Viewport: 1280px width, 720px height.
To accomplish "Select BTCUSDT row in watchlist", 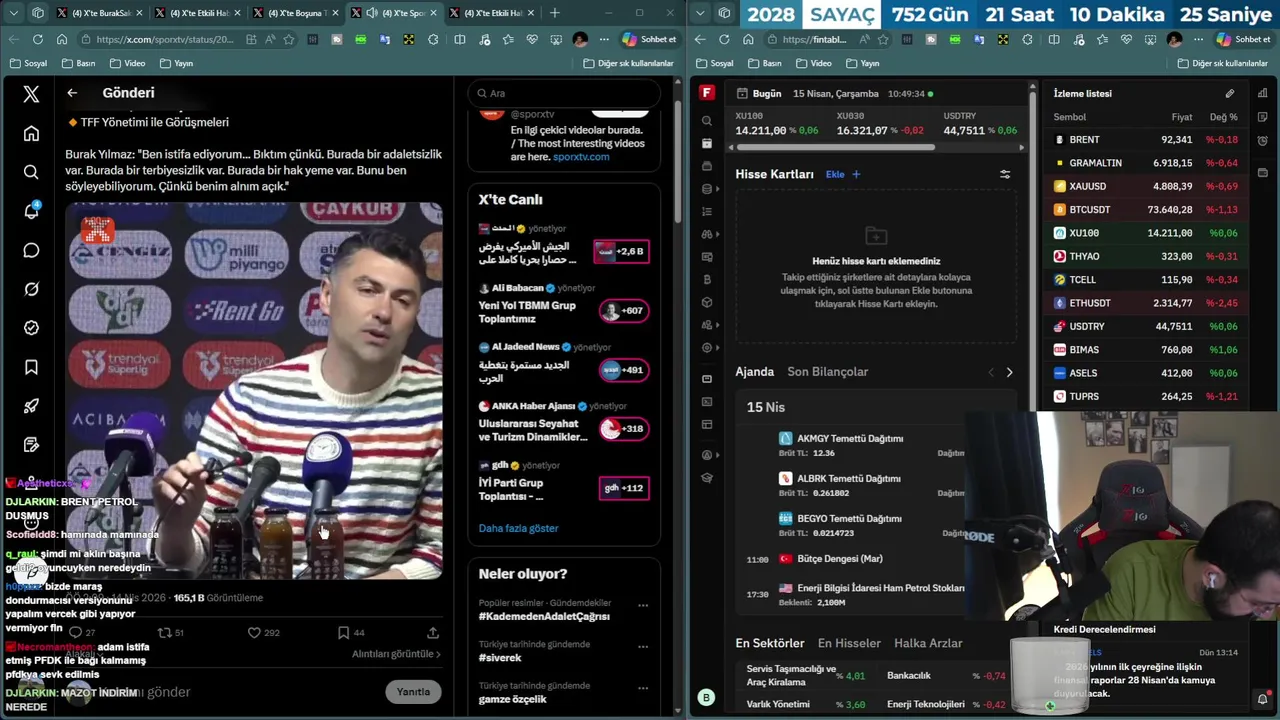I will (x=1147, y=210).
